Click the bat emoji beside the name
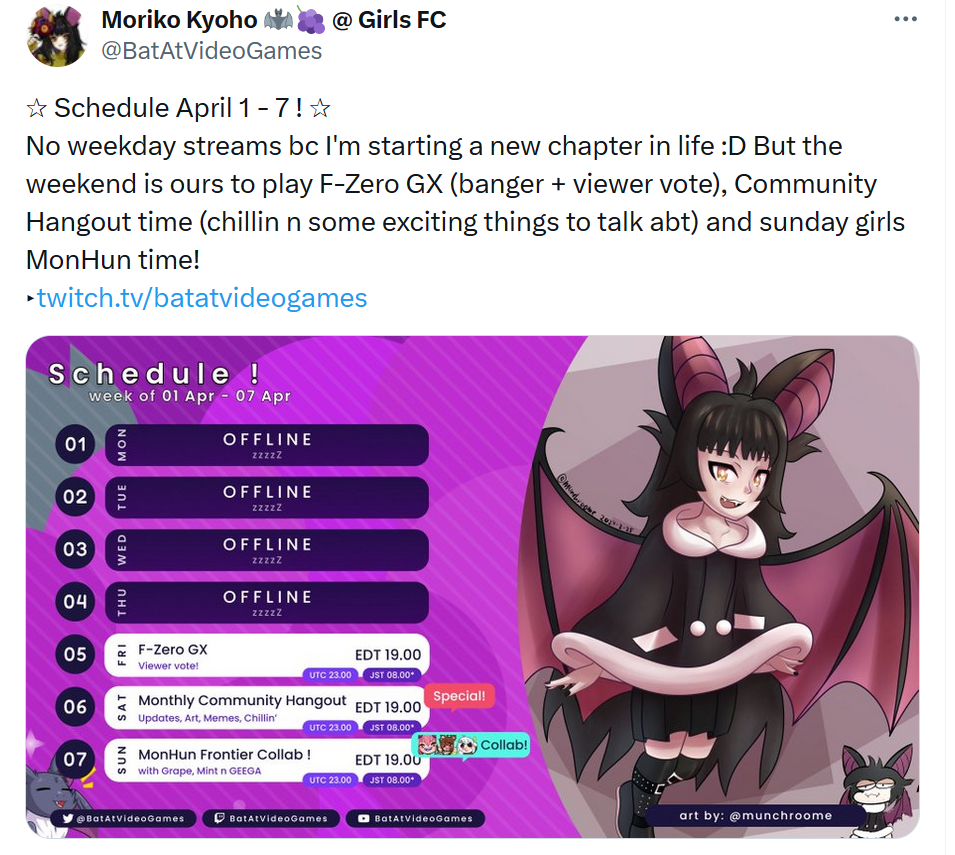 click(x=278, y=21)
